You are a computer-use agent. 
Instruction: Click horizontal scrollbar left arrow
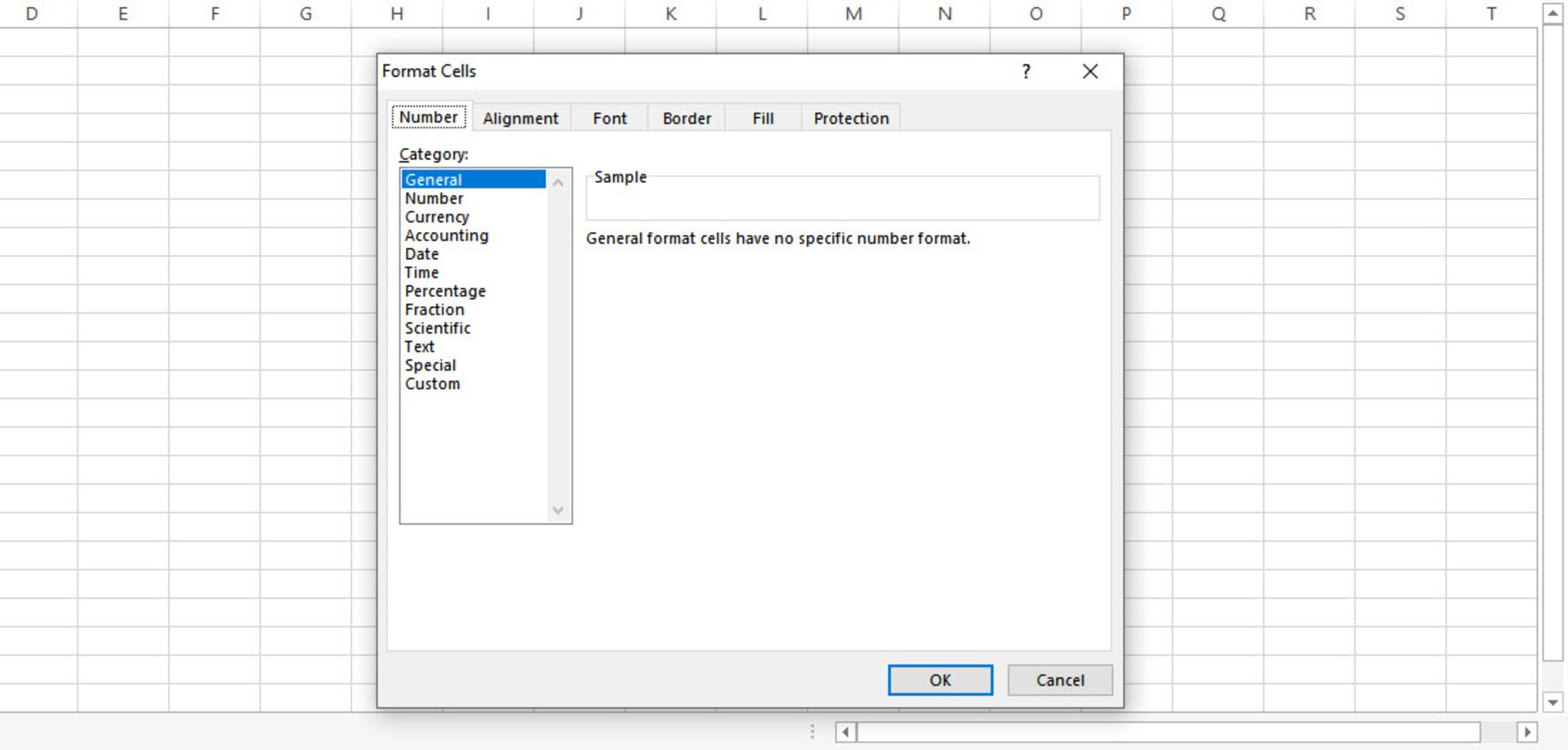[x=845, y=732]
